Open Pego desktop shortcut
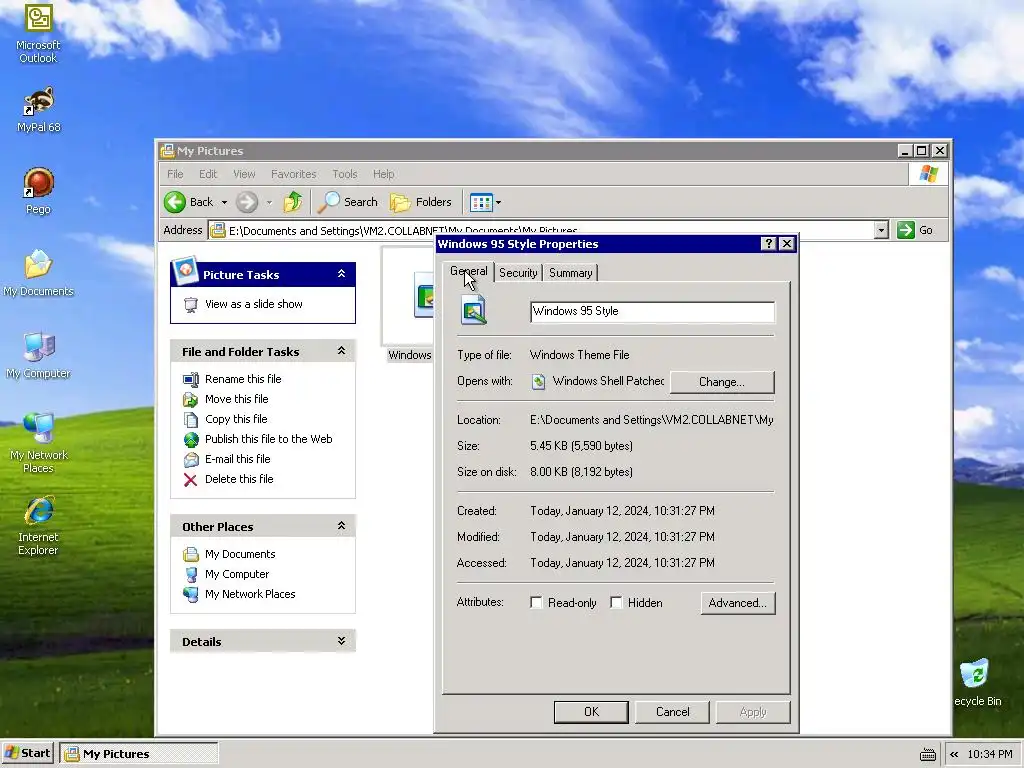The height and width of the screenshot is (768, 1024). click(38, 191)
